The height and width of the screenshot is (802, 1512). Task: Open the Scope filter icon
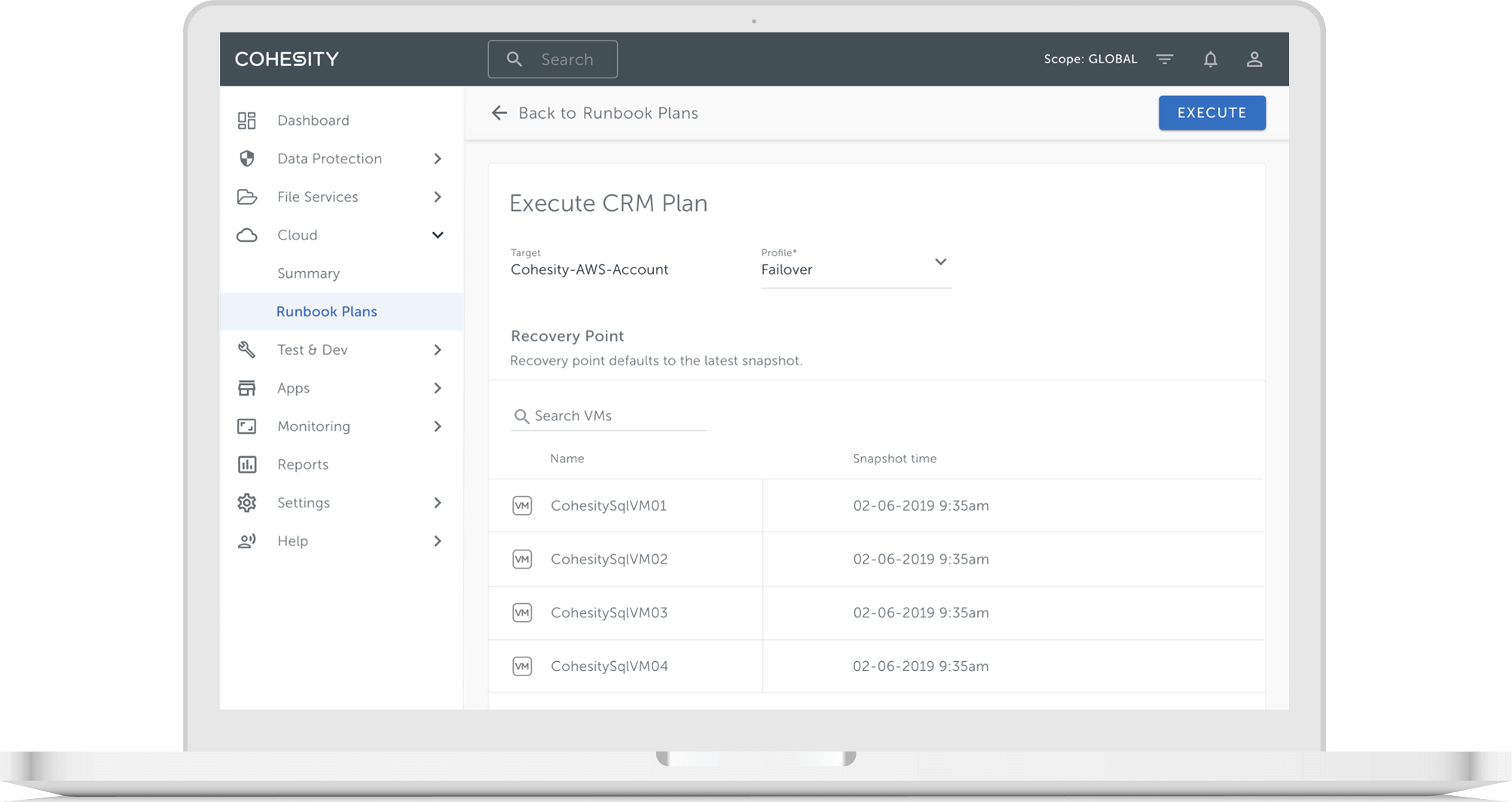coord(1165,59)
